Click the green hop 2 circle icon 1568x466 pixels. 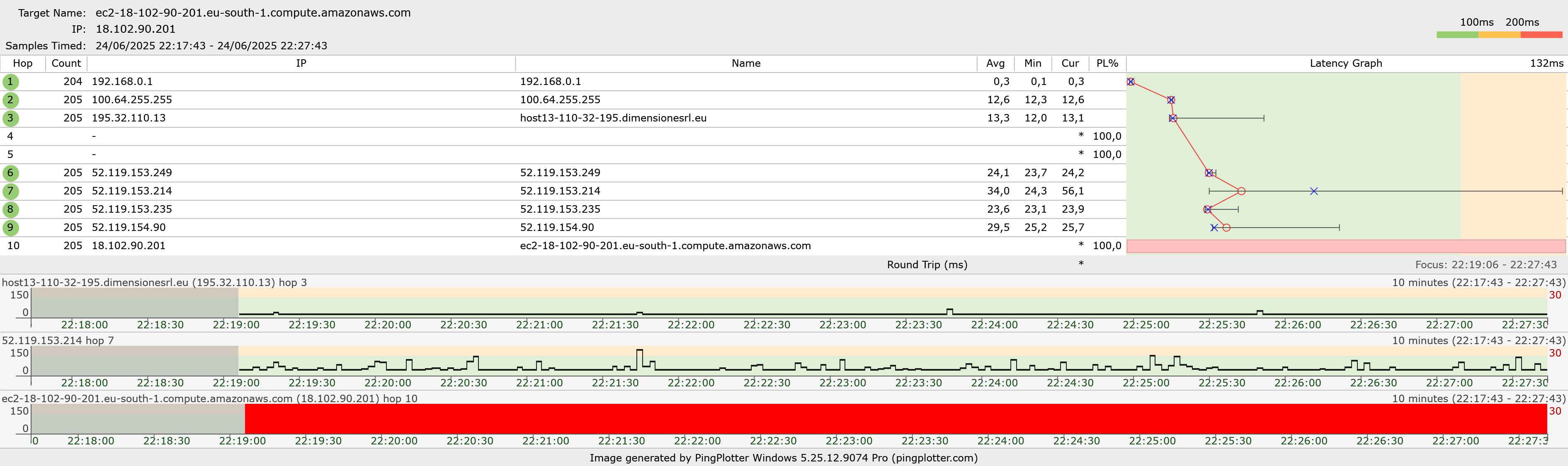coord(10,100)
